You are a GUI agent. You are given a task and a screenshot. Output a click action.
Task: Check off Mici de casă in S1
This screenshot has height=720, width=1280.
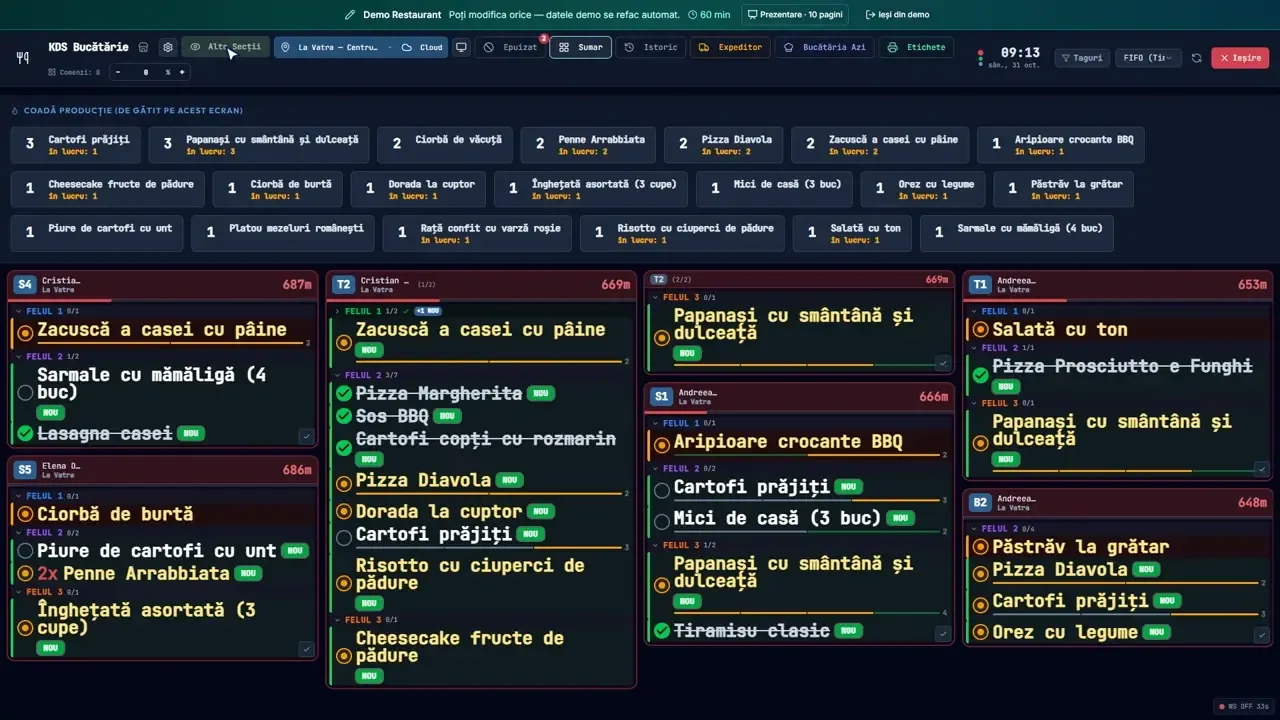pyautogui.click(x=662, y=522)
